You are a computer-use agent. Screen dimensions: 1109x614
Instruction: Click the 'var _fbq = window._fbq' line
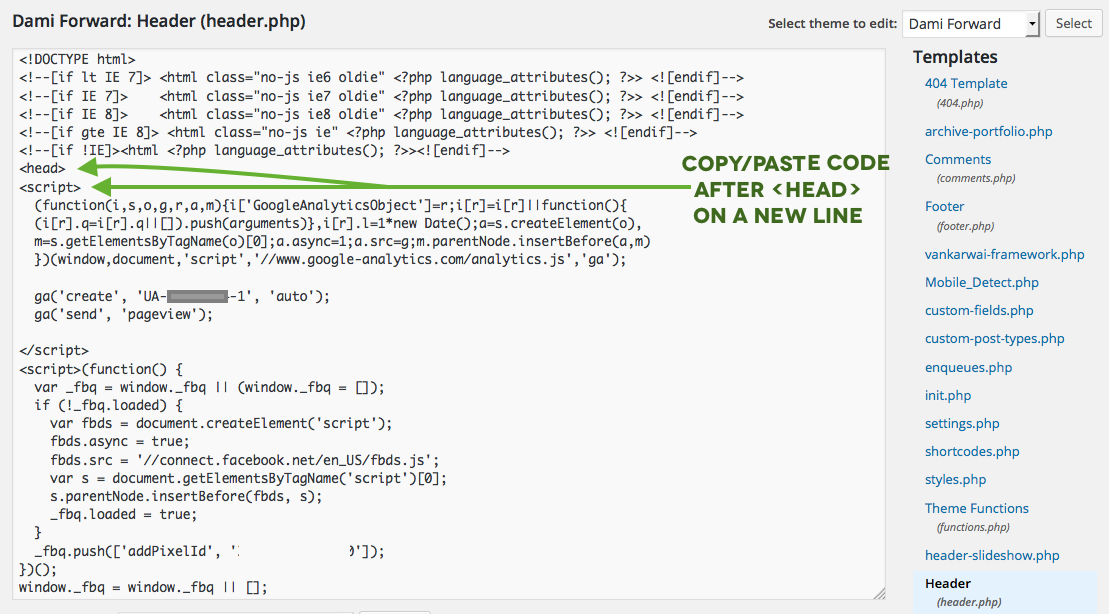pos(209,387)
